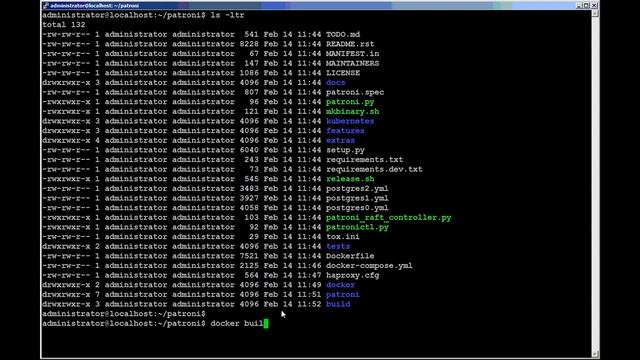Click the scrollbar down arrow

[595, 354]
